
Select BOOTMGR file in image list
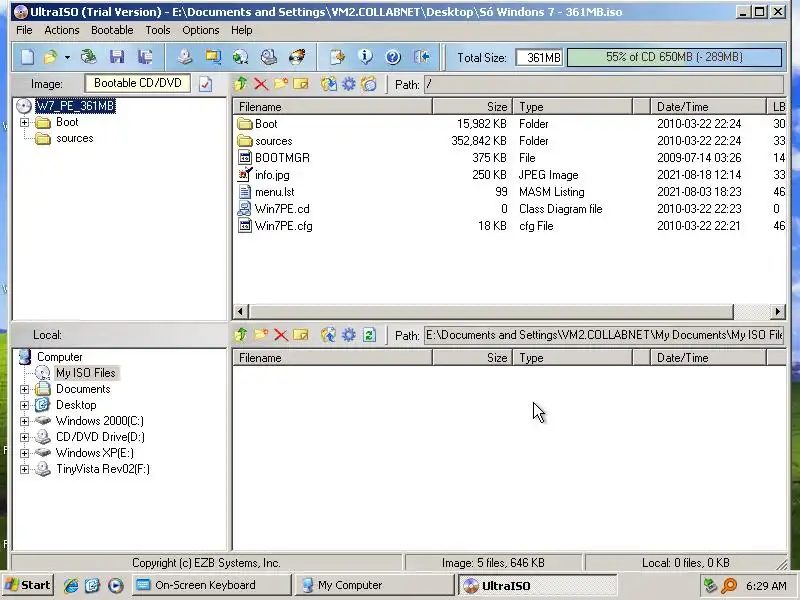point(282,158)
